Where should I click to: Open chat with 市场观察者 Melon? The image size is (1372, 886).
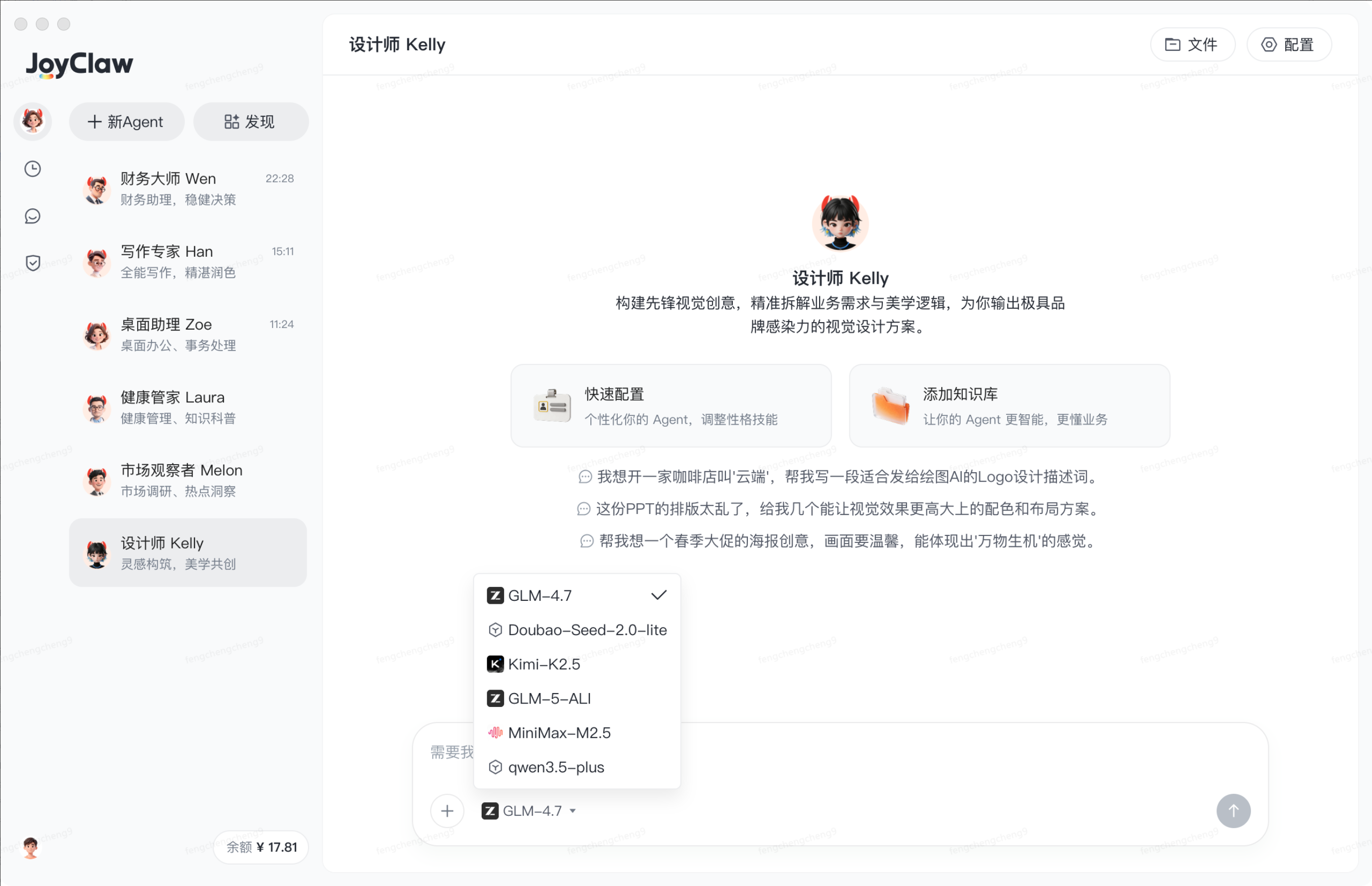tap(188, 481)
